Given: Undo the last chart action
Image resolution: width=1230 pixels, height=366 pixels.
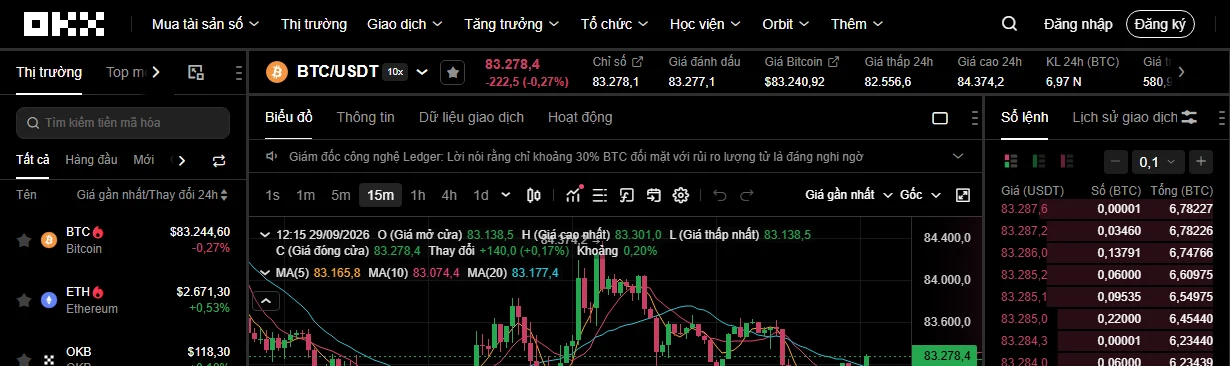Looking at the screenshot, I should coord(720,195).
